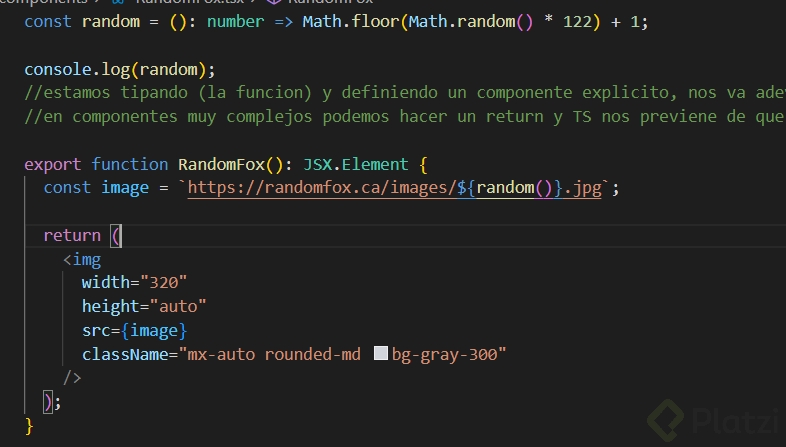The image size is (786, 447).
Task: Place cursor on 'floor' in Math.floor
Action: click(x=375, y=22)
